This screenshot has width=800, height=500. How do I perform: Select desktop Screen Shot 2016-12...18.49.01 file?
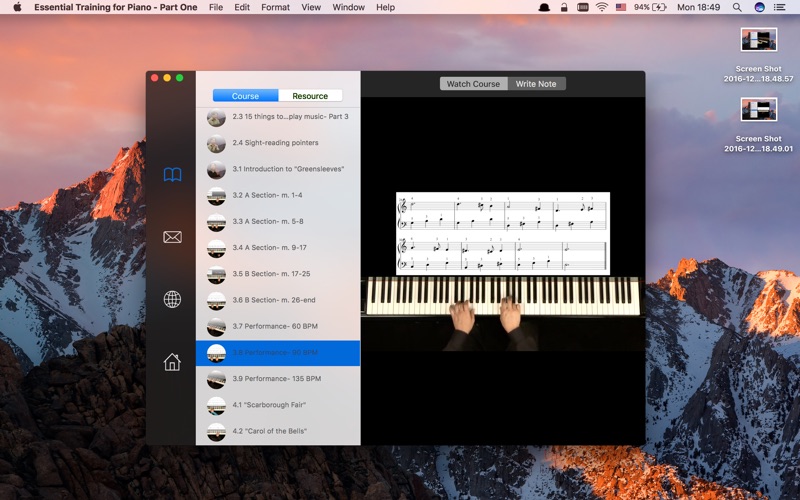pos(759,125)
